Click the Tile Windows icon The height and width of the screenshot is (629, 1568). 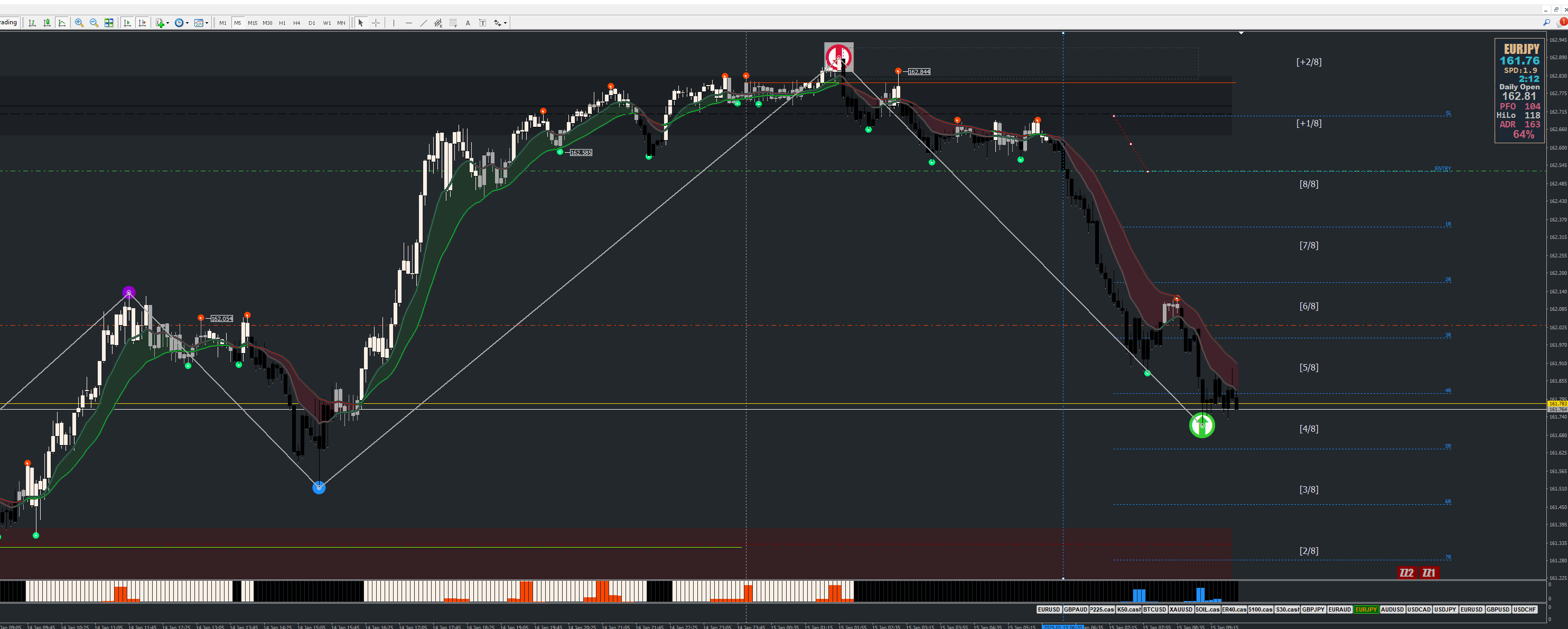109,23
